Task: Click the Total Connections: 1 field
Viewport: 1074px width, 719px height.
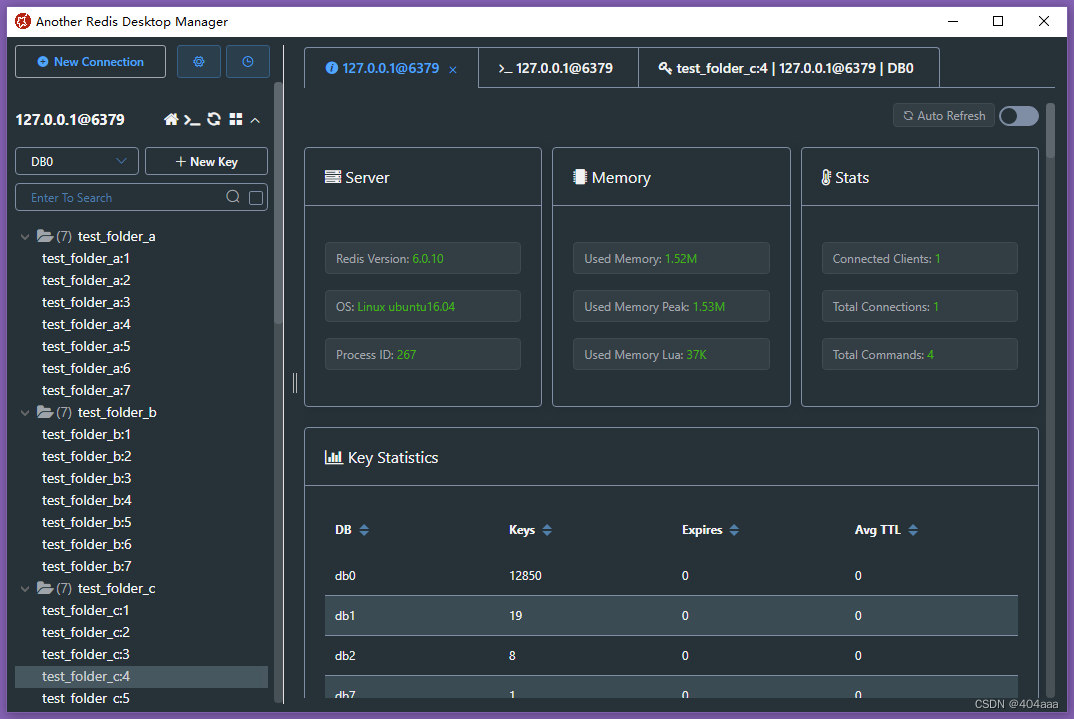Action: coord(920,307)
